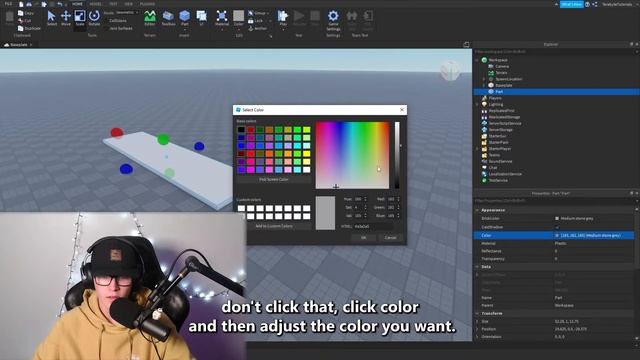This screenshot has width=640, height=360.
Task: Click the hue-saturation gradient field
Action: [x=353, y=155]
